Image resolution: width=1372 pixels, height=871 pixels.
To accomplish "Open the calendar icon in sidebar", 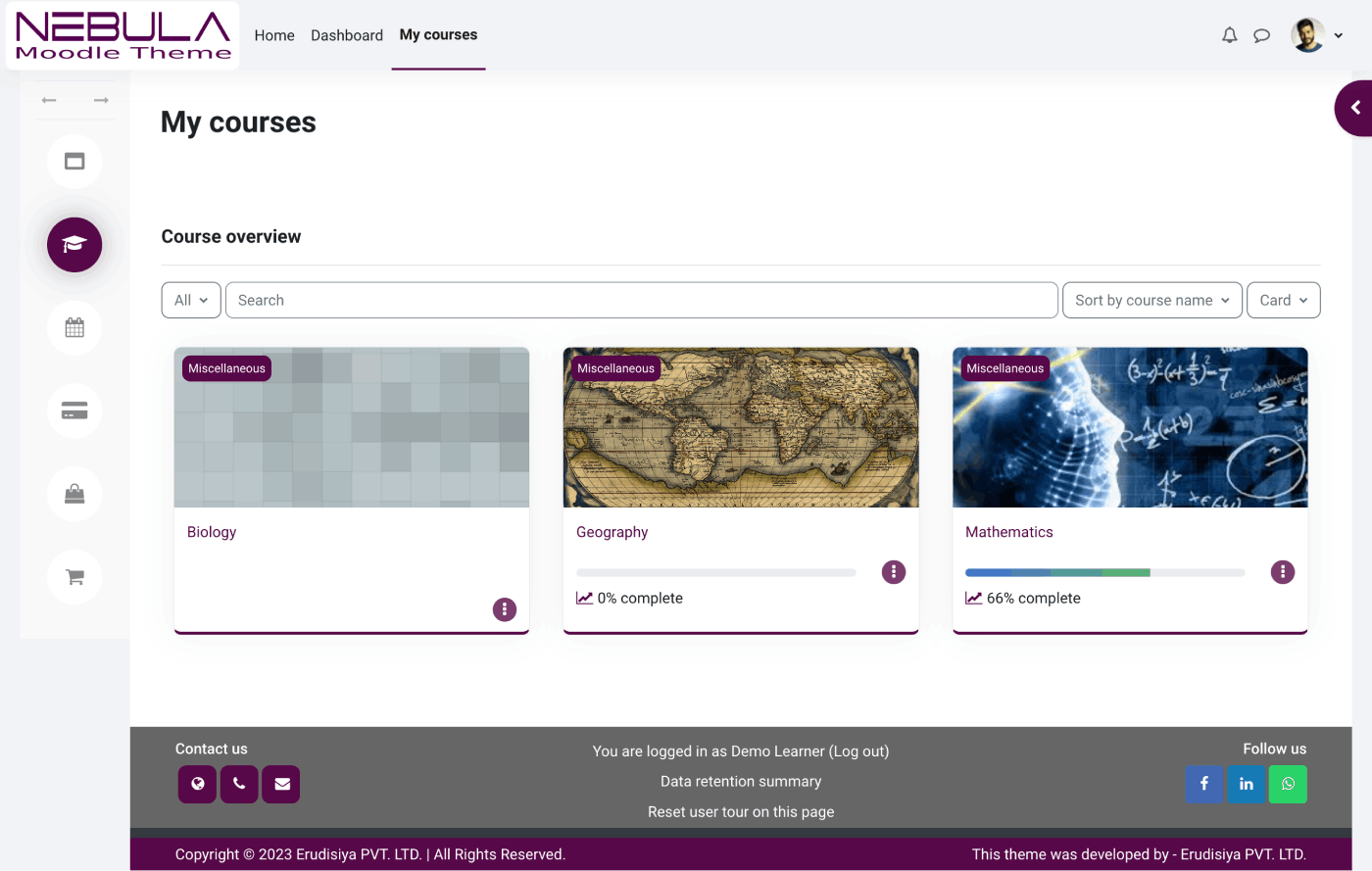I will [74, 328].
